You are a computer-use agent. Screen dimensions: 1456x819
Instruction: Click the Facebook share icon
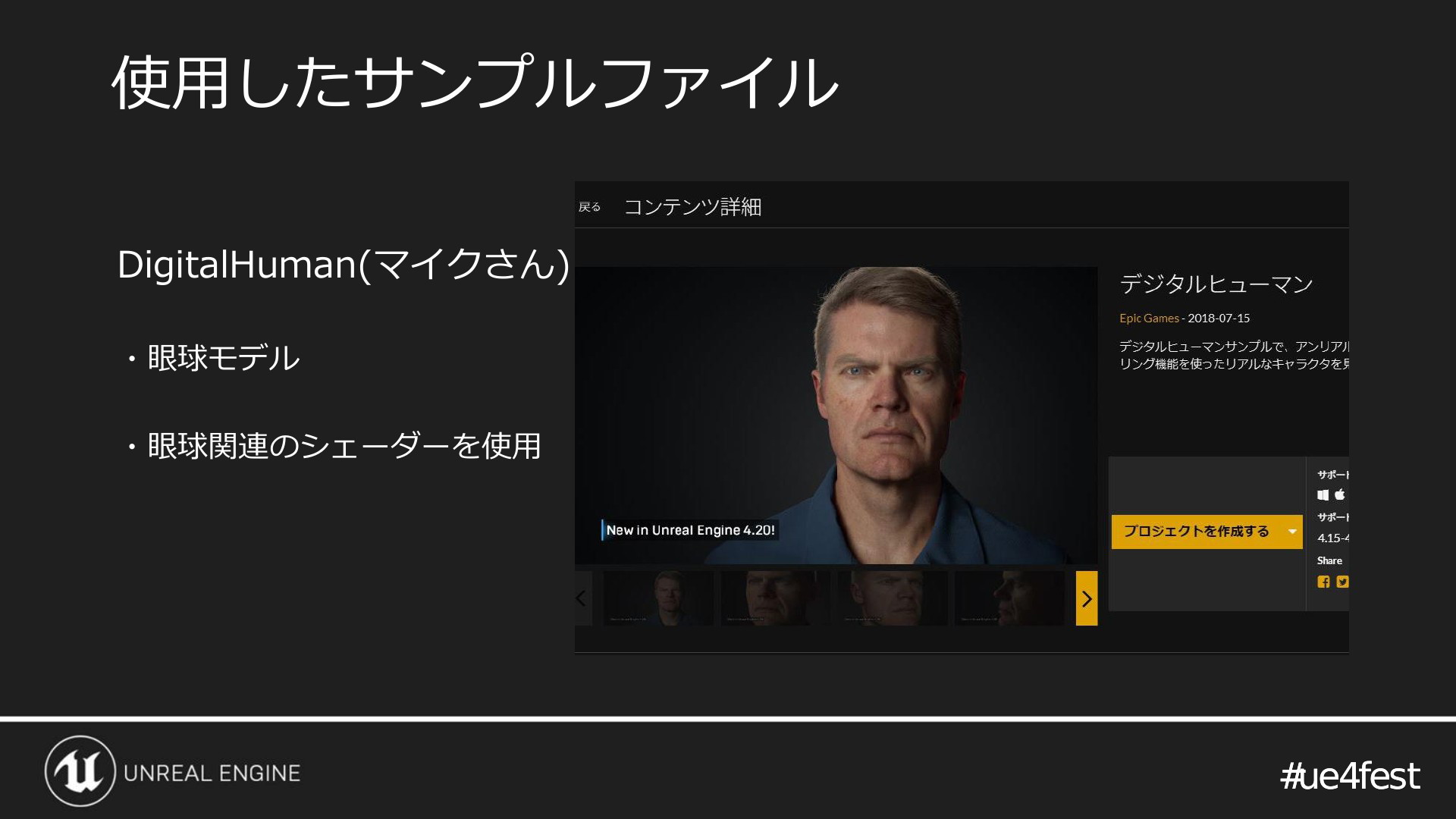(1323, 582)
